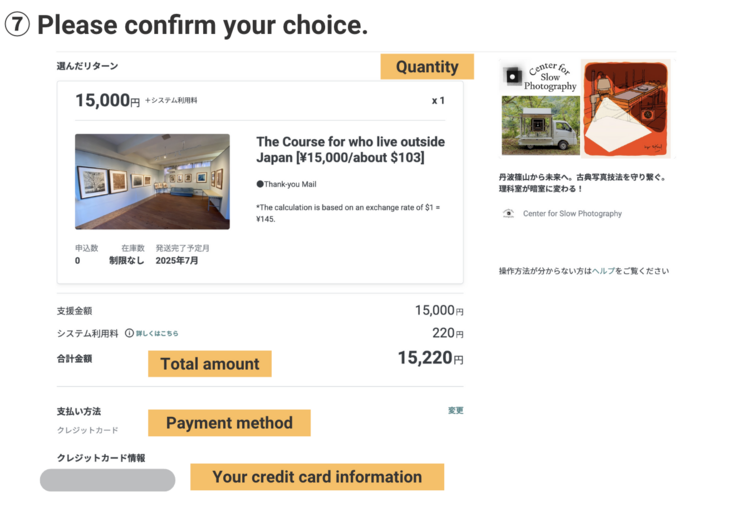The image size is (736, 512).
Task: Click the greyed-out credit card number field
Action: pos(107,480)
